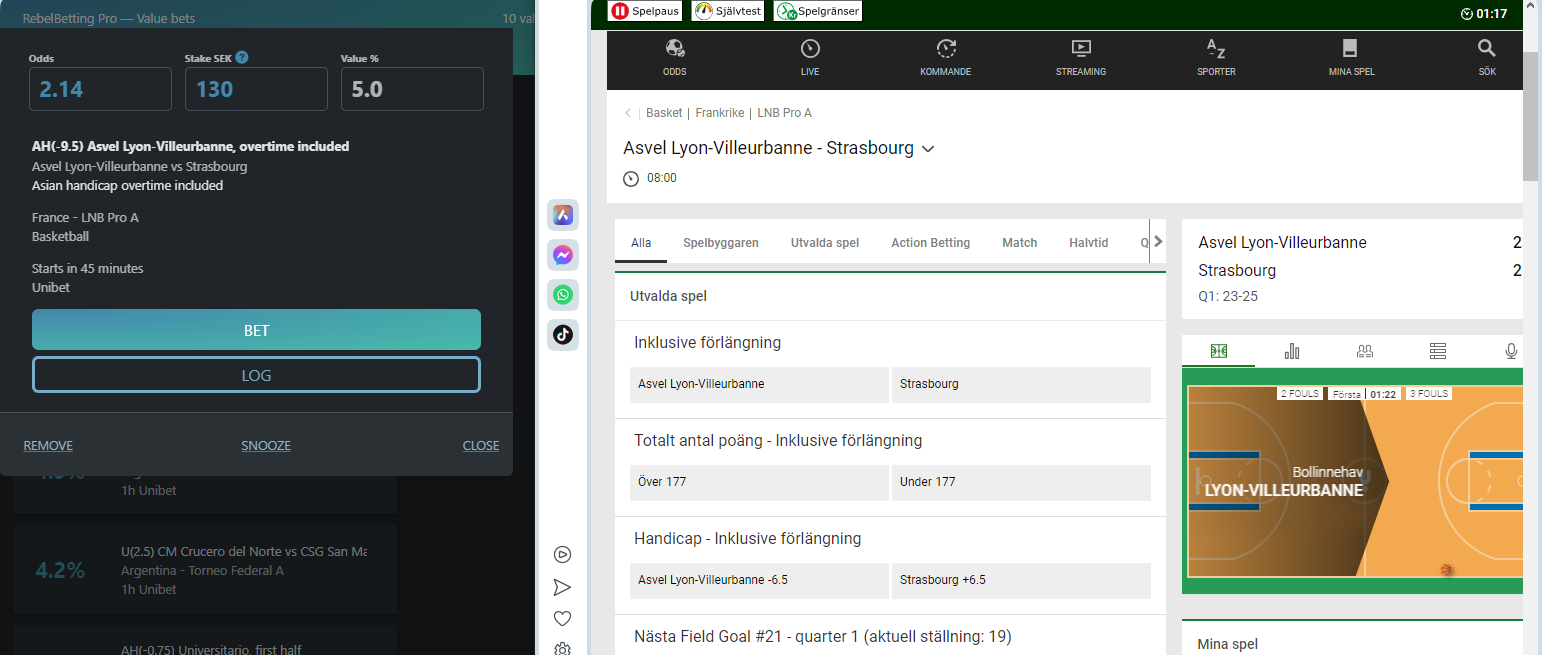Click the SNOOZE link
1542x655 pixels.
click(266, 446)
